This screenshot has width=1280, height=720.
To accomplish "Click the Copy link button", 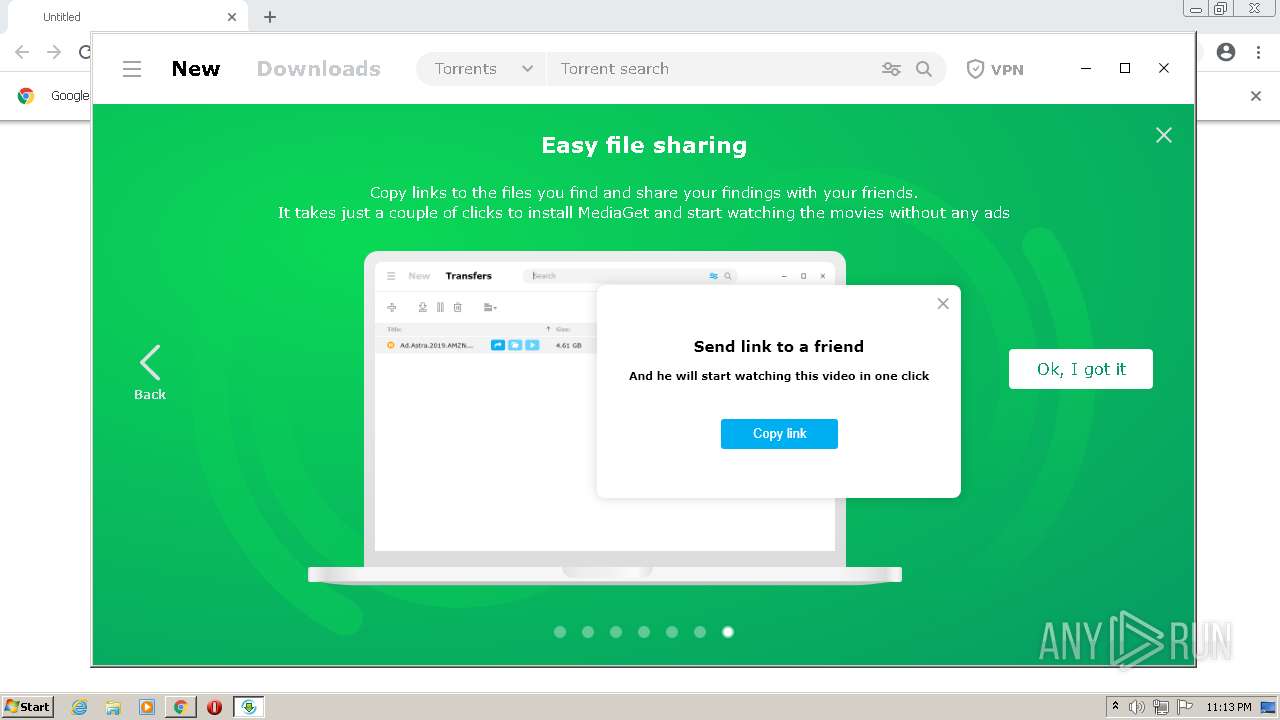I will pos(779,434).
